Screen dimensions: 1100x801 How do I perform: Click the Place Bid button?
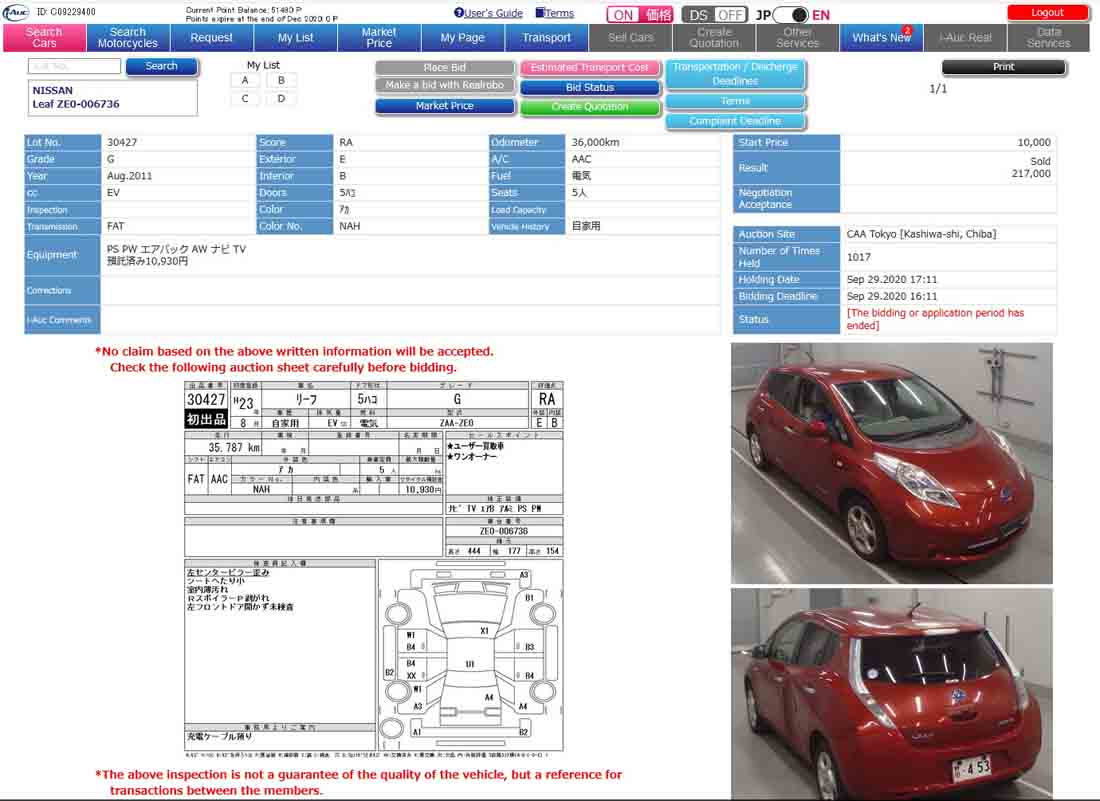coord(445,67)
